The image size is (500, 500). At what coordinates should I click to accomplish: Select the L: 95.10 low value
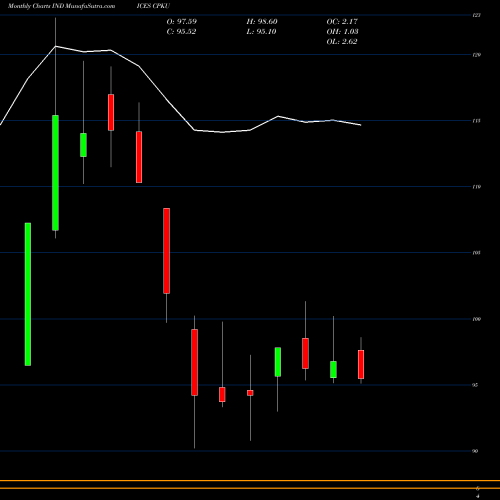coord(261,32)
